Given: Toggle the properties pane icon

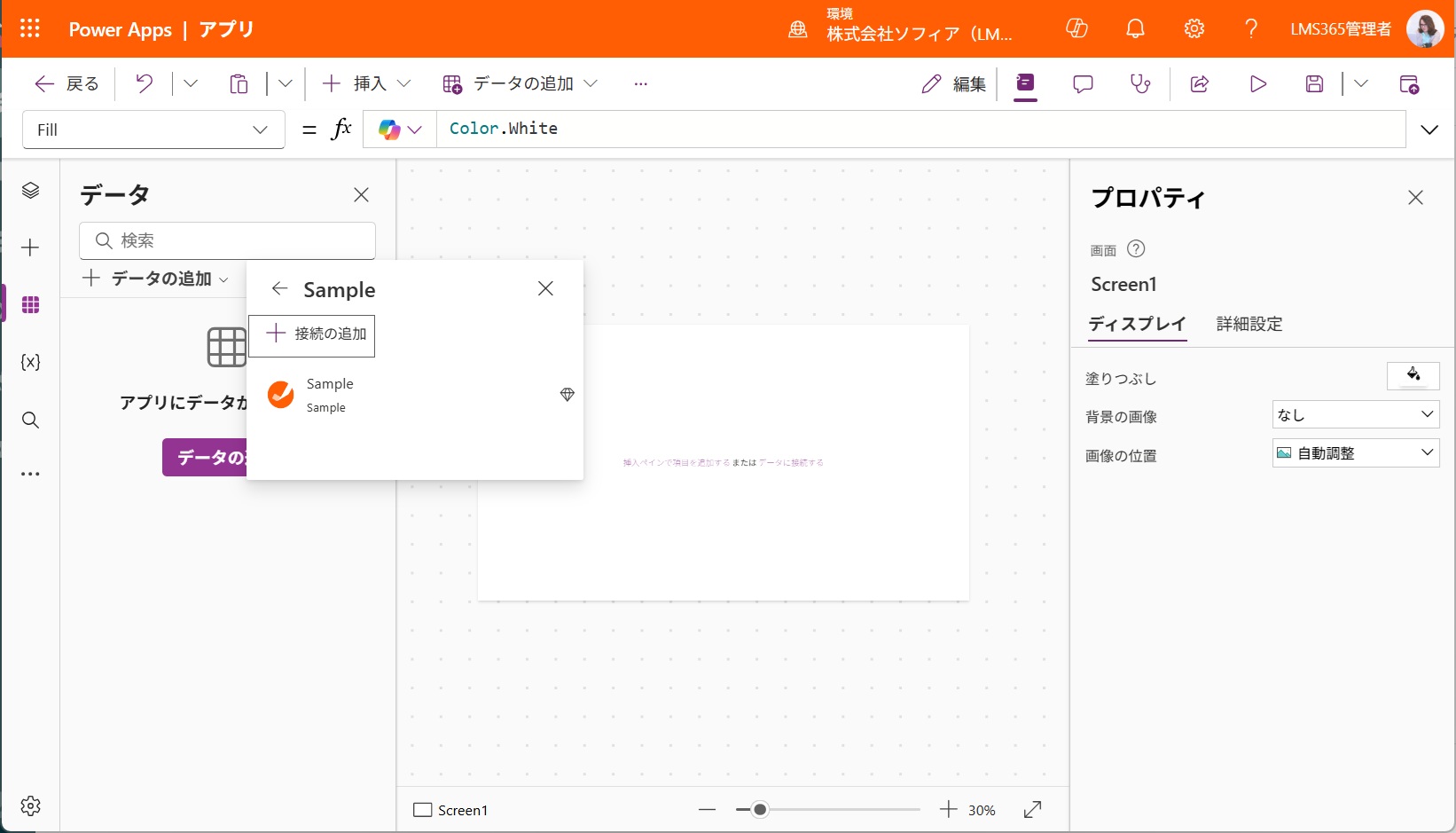Looking at the screenshot, I should tap(1025, 83).
